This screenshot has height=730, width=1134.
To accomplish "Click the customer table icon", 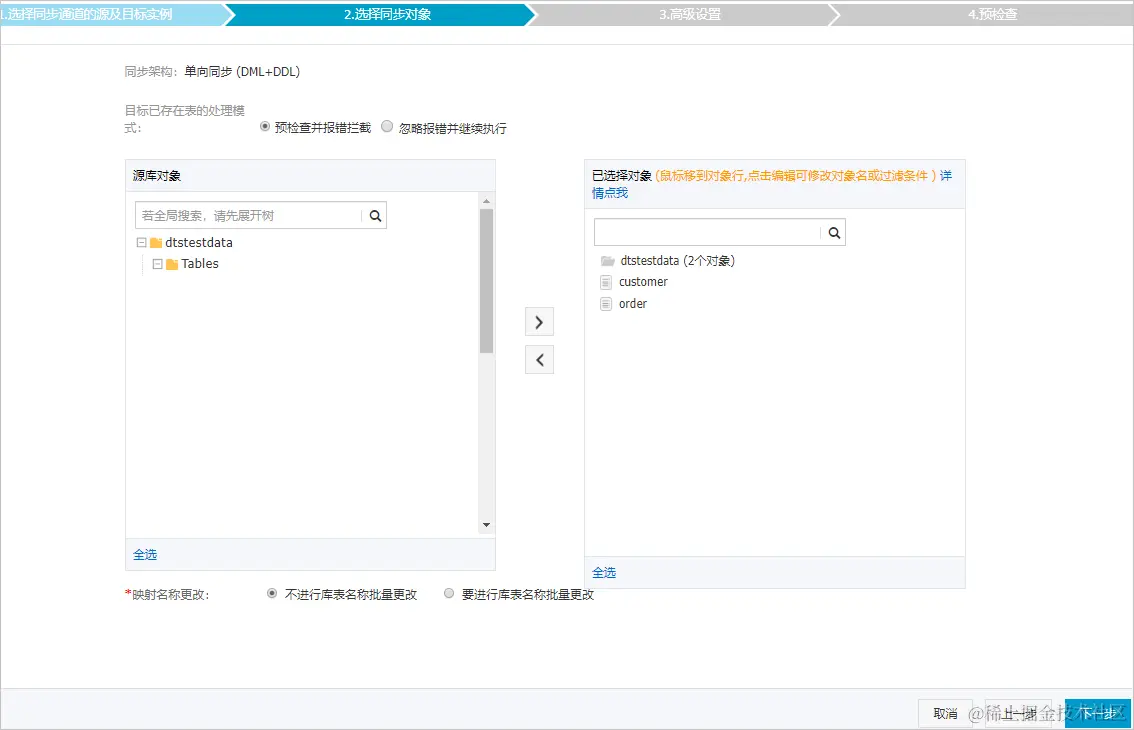I will tap(606, 282).
